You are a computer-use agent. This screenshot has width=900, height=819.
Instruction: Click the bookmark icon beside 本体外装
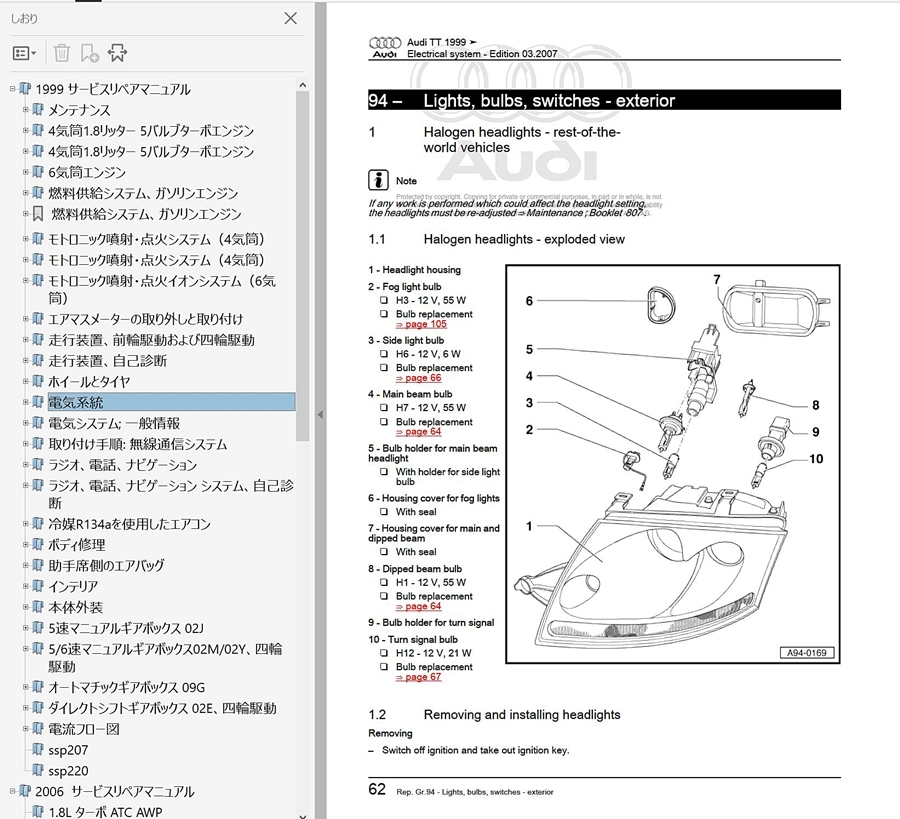[38, 607]
